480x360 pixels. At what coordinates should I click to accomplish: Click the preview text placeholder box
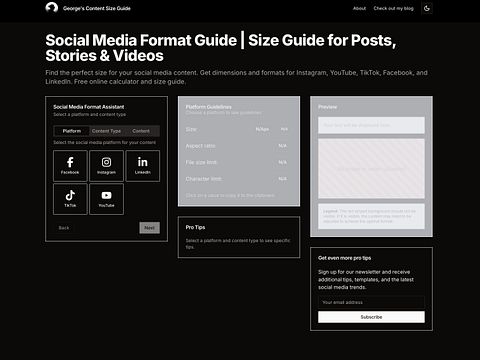pyautogui.click(x=371, y=125)
